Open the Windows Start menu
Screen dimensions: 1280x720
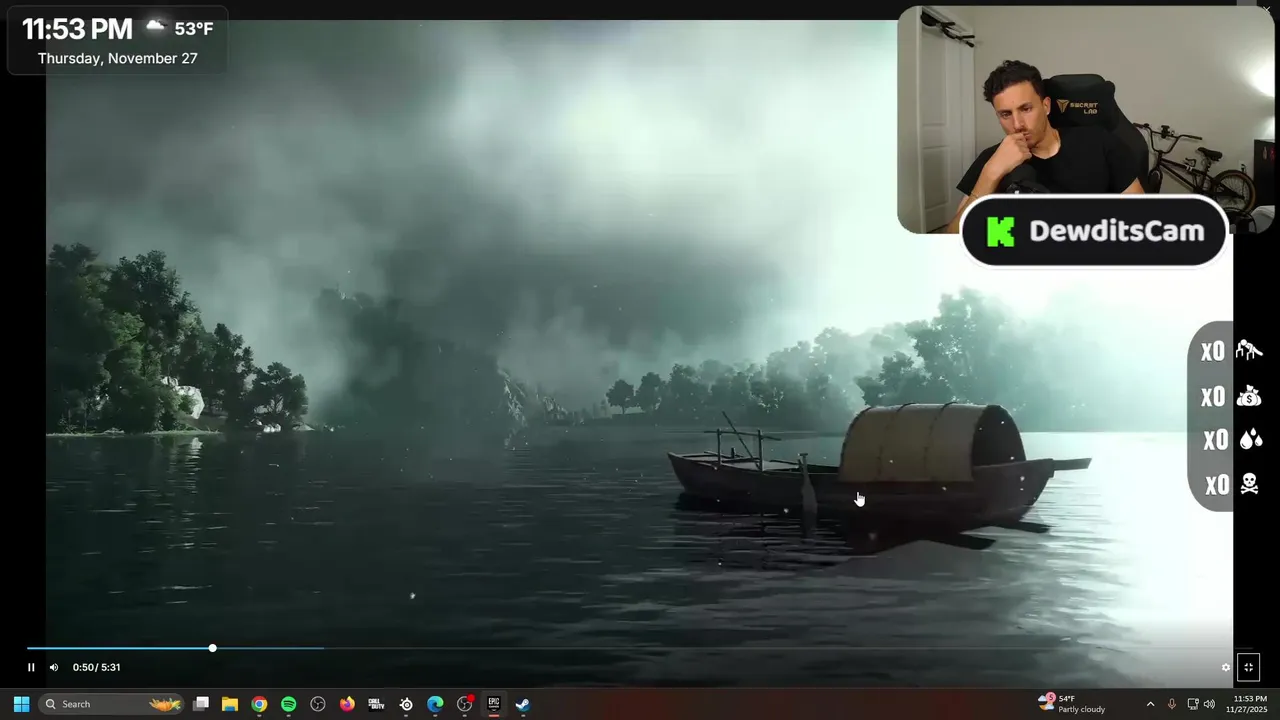coord(21,704)
